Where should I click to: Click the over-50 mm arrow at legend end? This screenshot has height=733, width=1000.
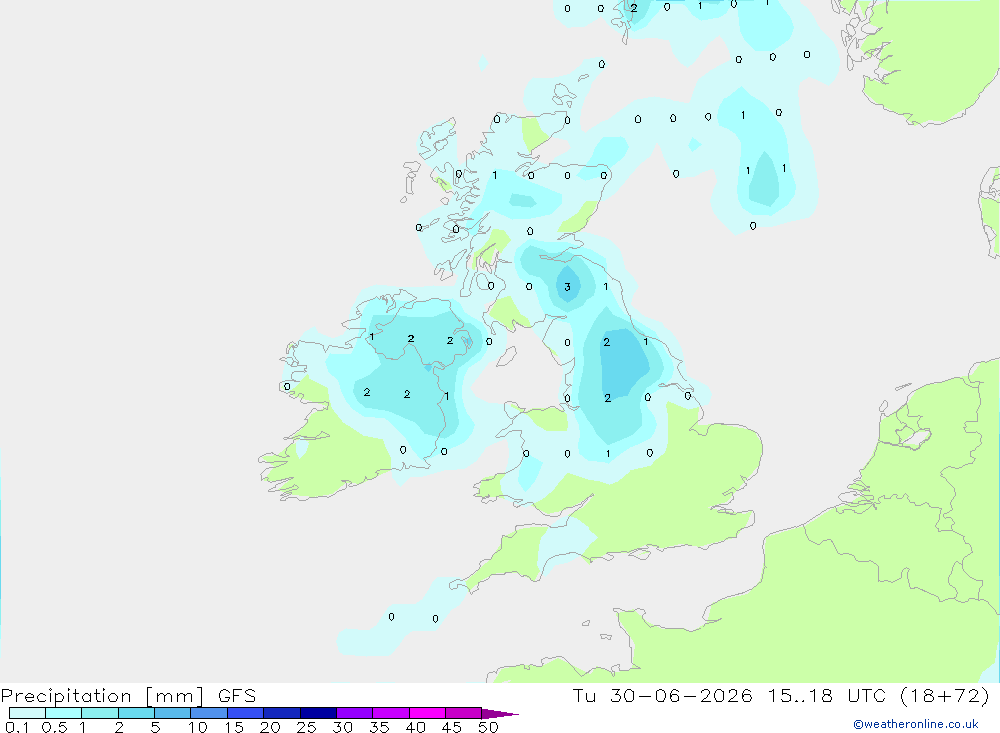[x=499, y=713]
